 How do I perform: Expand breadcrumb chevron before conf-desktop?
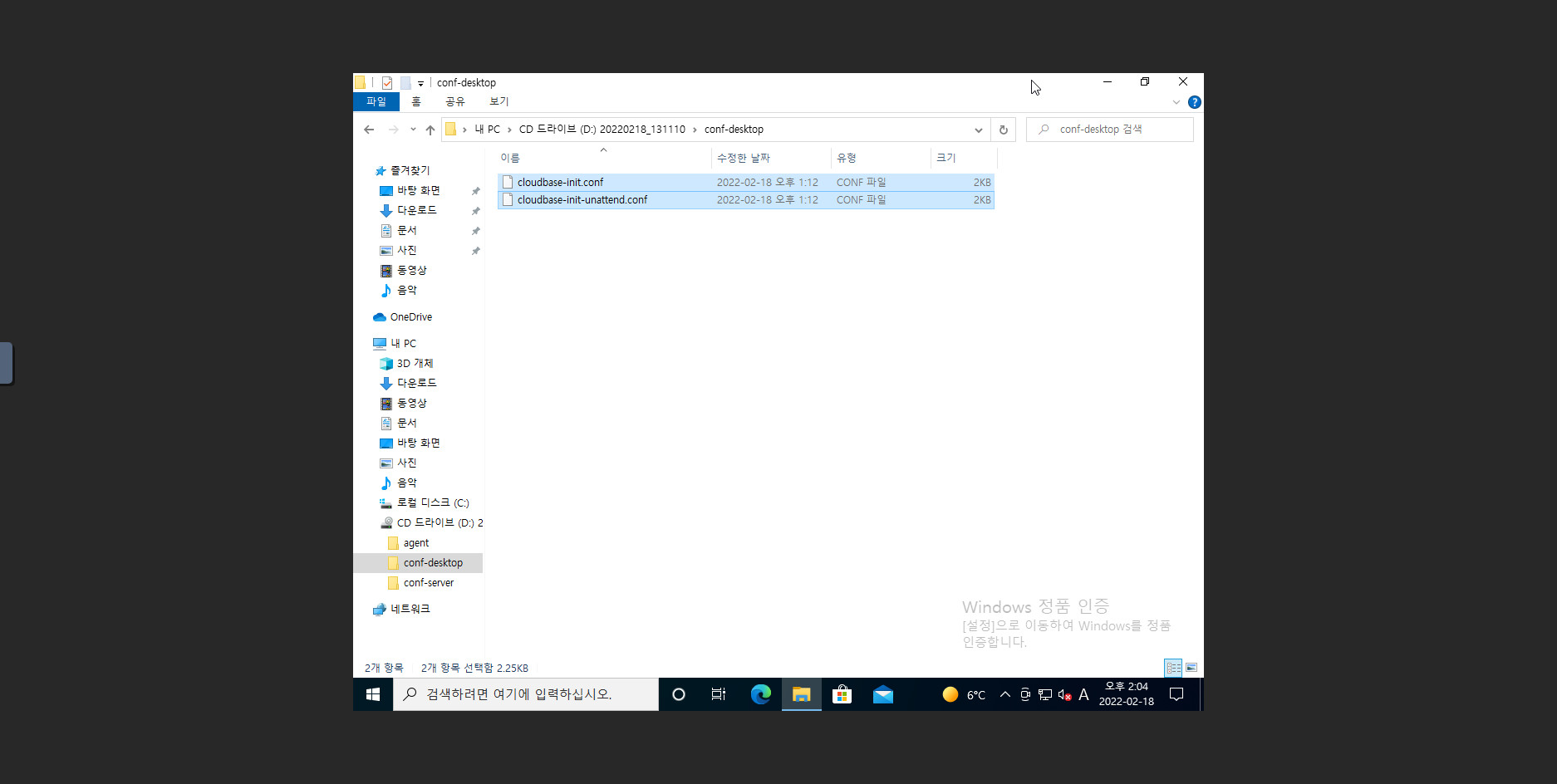(695, 130)
